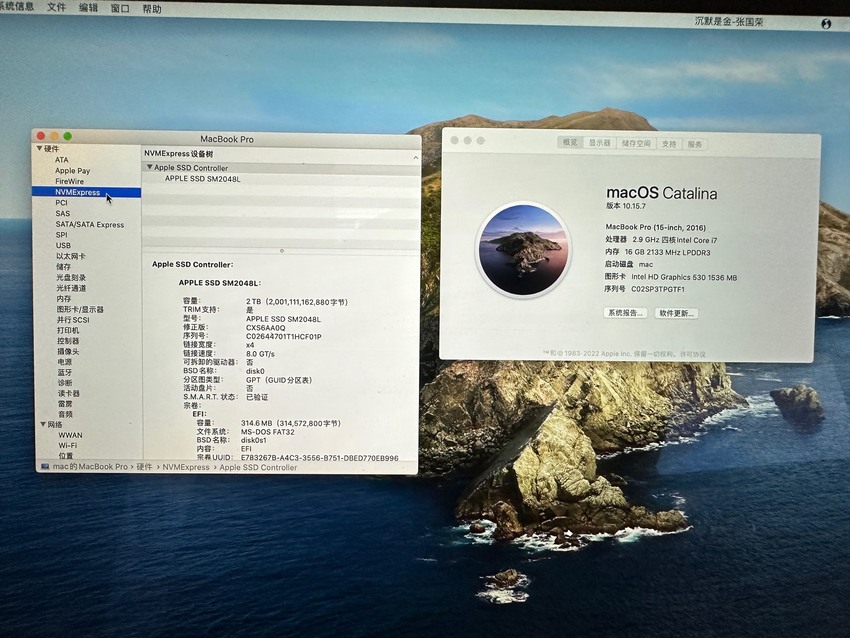This screenshot has height=638, width=850.
Task: Select 内存 in hardware sidebar
Action: tap(64, 298)
